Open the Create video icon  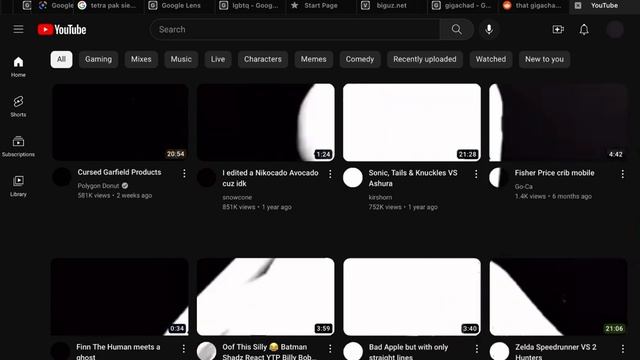[558, 29]
